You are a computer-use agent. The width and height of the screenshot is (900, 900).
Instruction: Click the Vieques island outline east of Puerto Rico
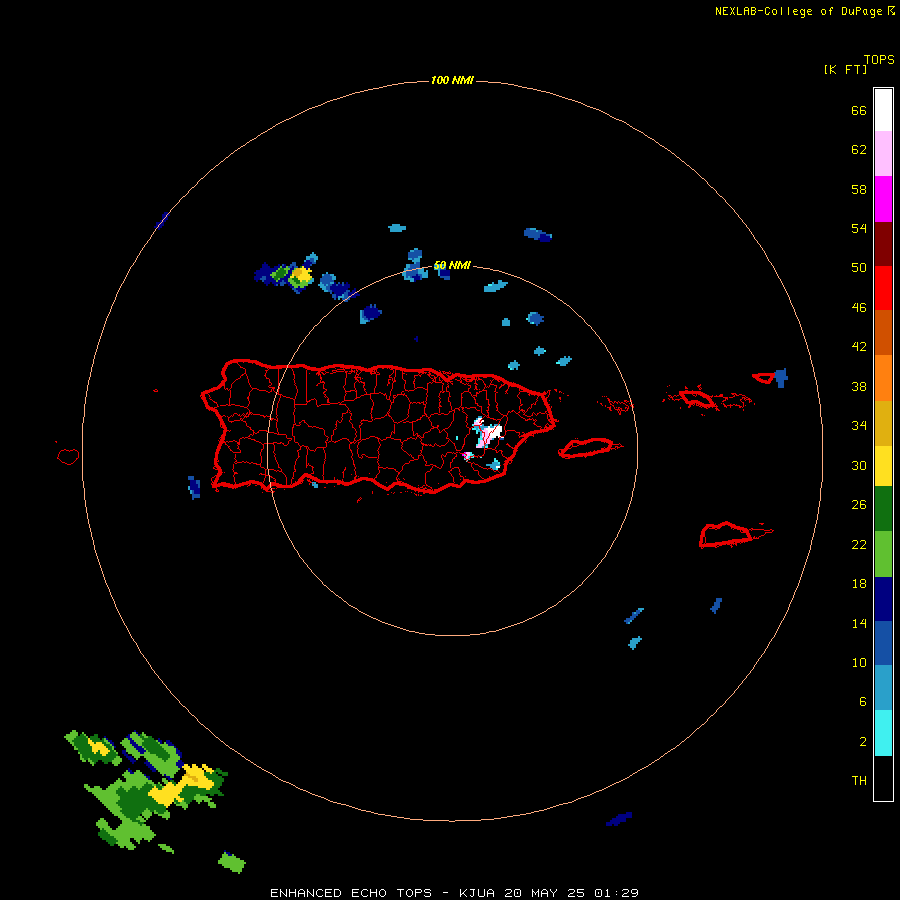589,447
